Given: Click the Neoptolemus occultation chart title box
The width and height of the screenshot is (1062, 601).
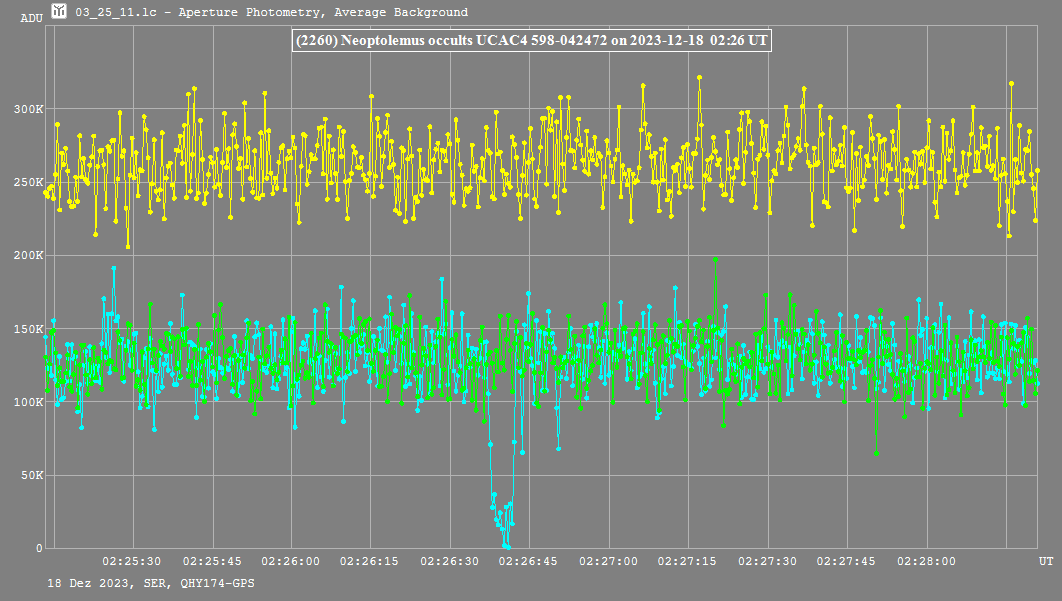Looking at the screenshot, I should point(531,41).
